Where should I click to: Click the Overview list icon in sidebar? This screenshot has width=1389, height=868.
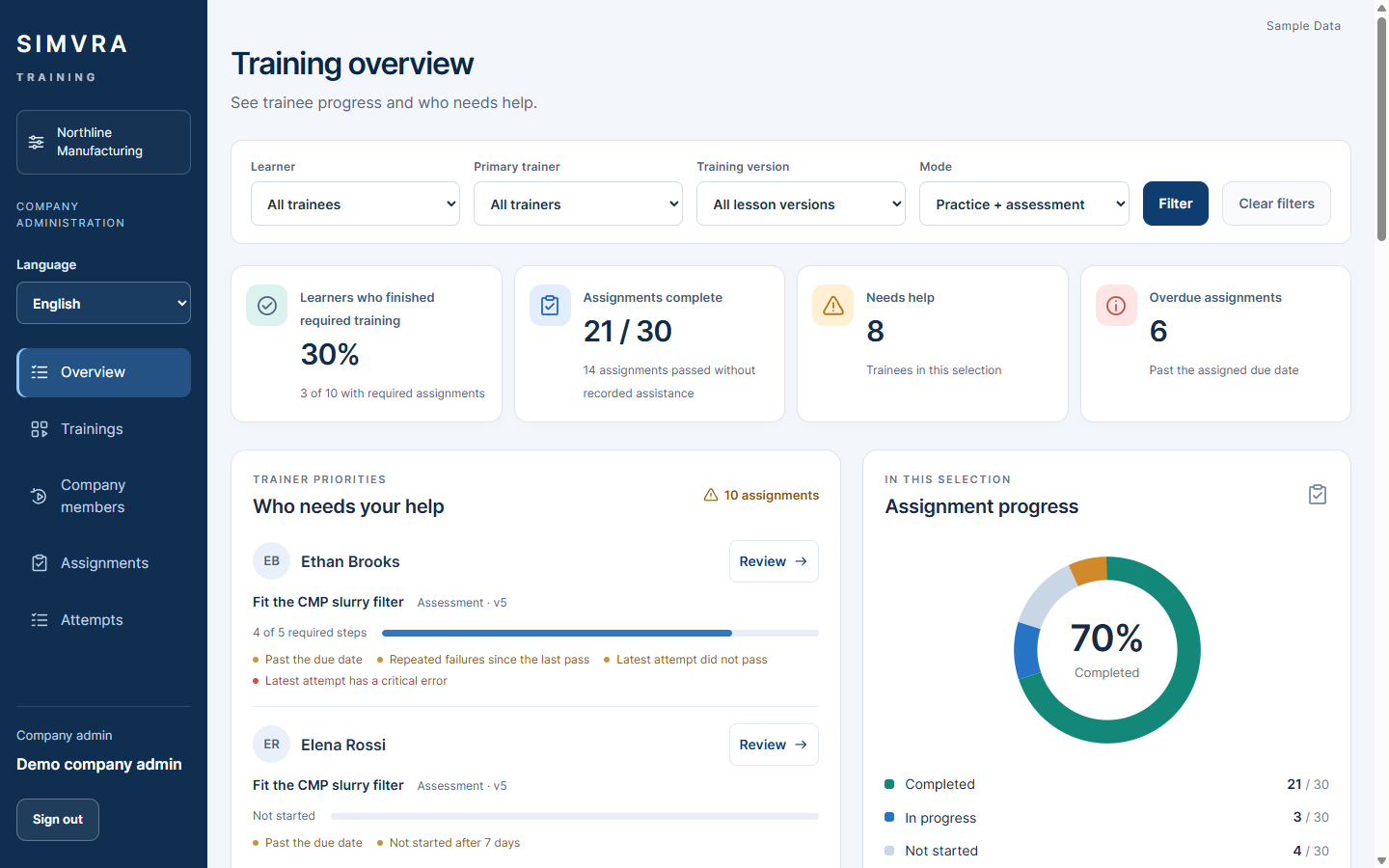tap(40, 372)
